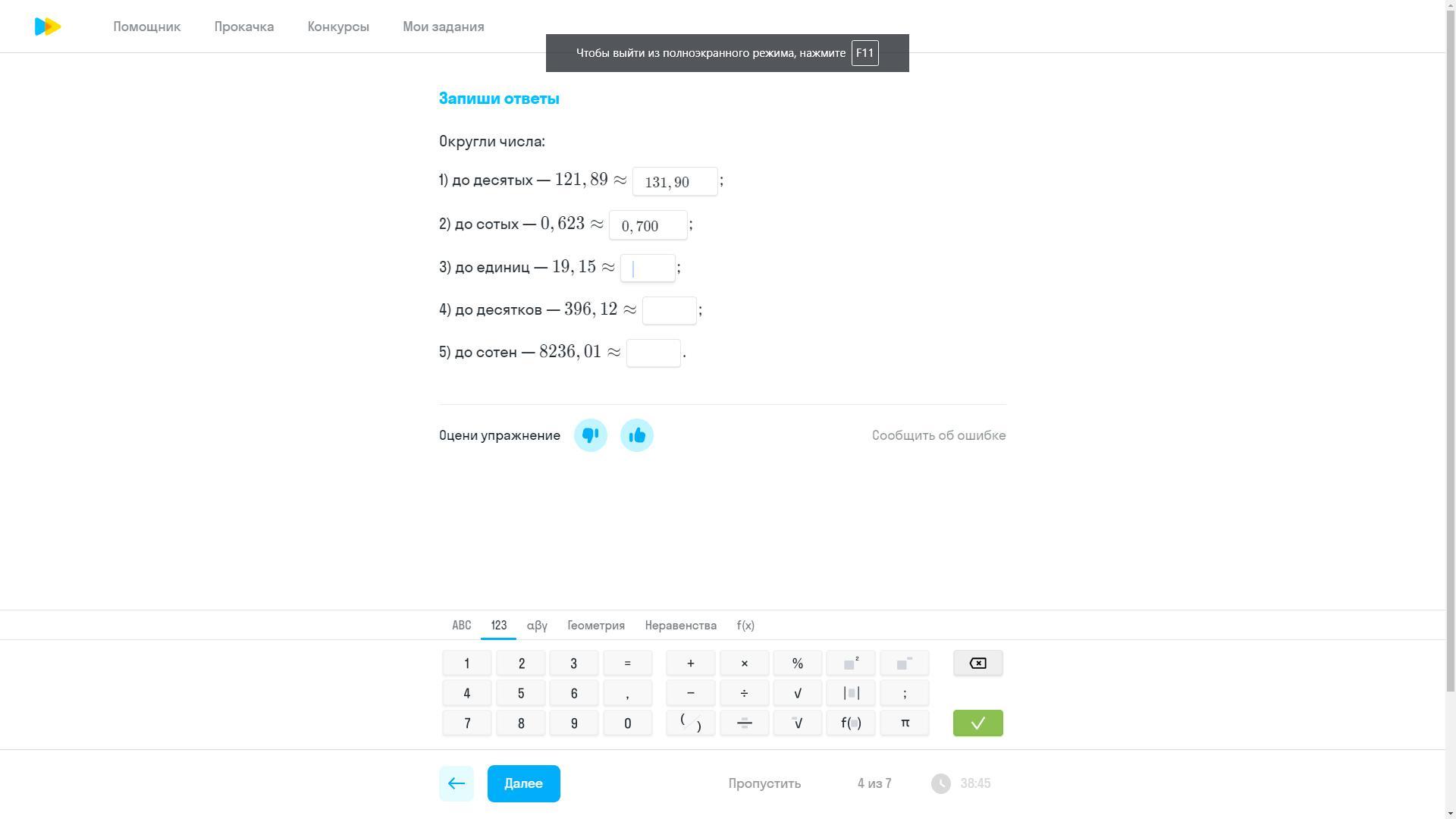This screenshot has height=819, width=1456.
Task: Insert a fraction template from keypad
Action: (744, 723)
